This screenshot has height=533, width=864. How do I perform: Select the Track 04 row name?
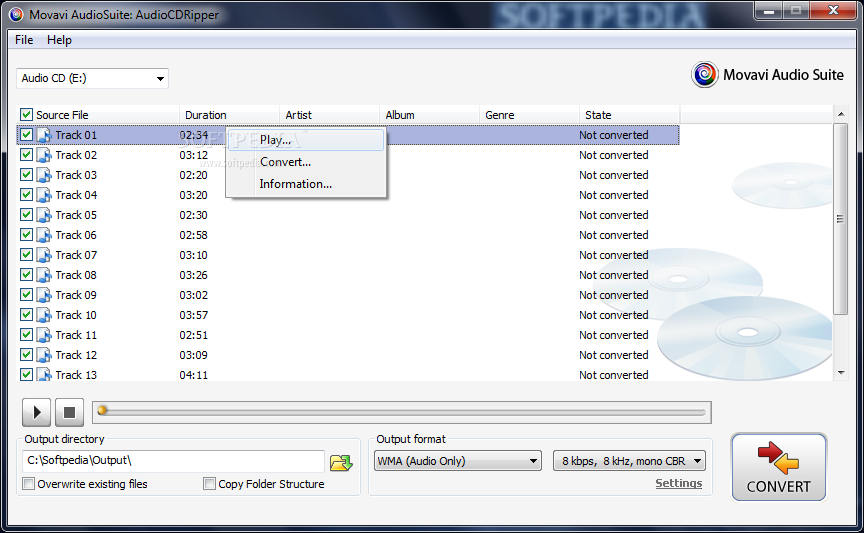click(76, 195)
